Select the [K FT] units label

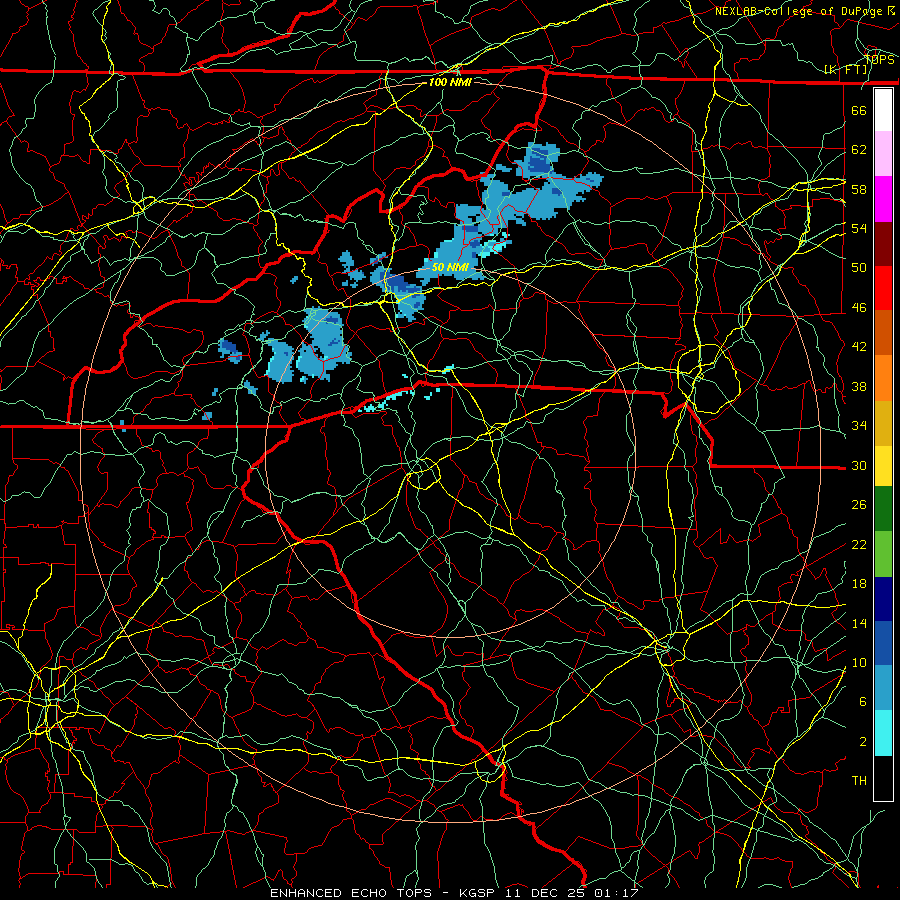[x=846, y=70]
